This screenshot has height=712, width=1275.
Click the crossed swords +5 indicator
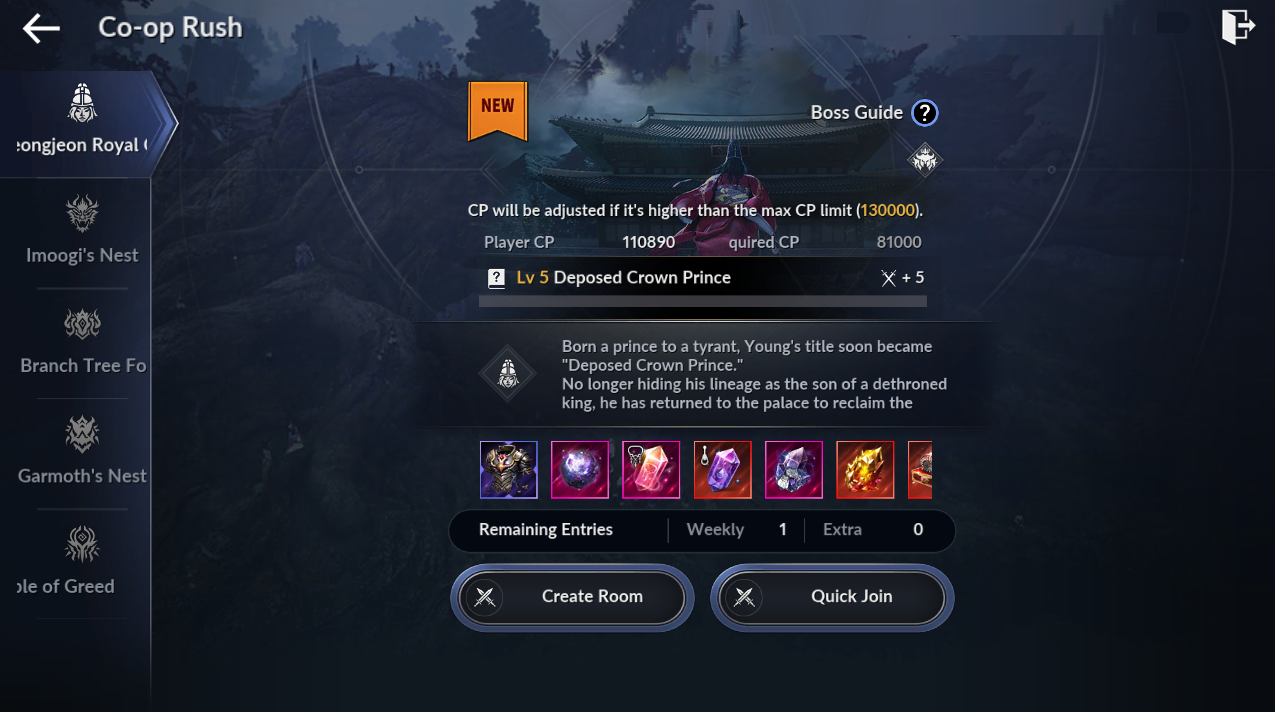pos(903,278)
